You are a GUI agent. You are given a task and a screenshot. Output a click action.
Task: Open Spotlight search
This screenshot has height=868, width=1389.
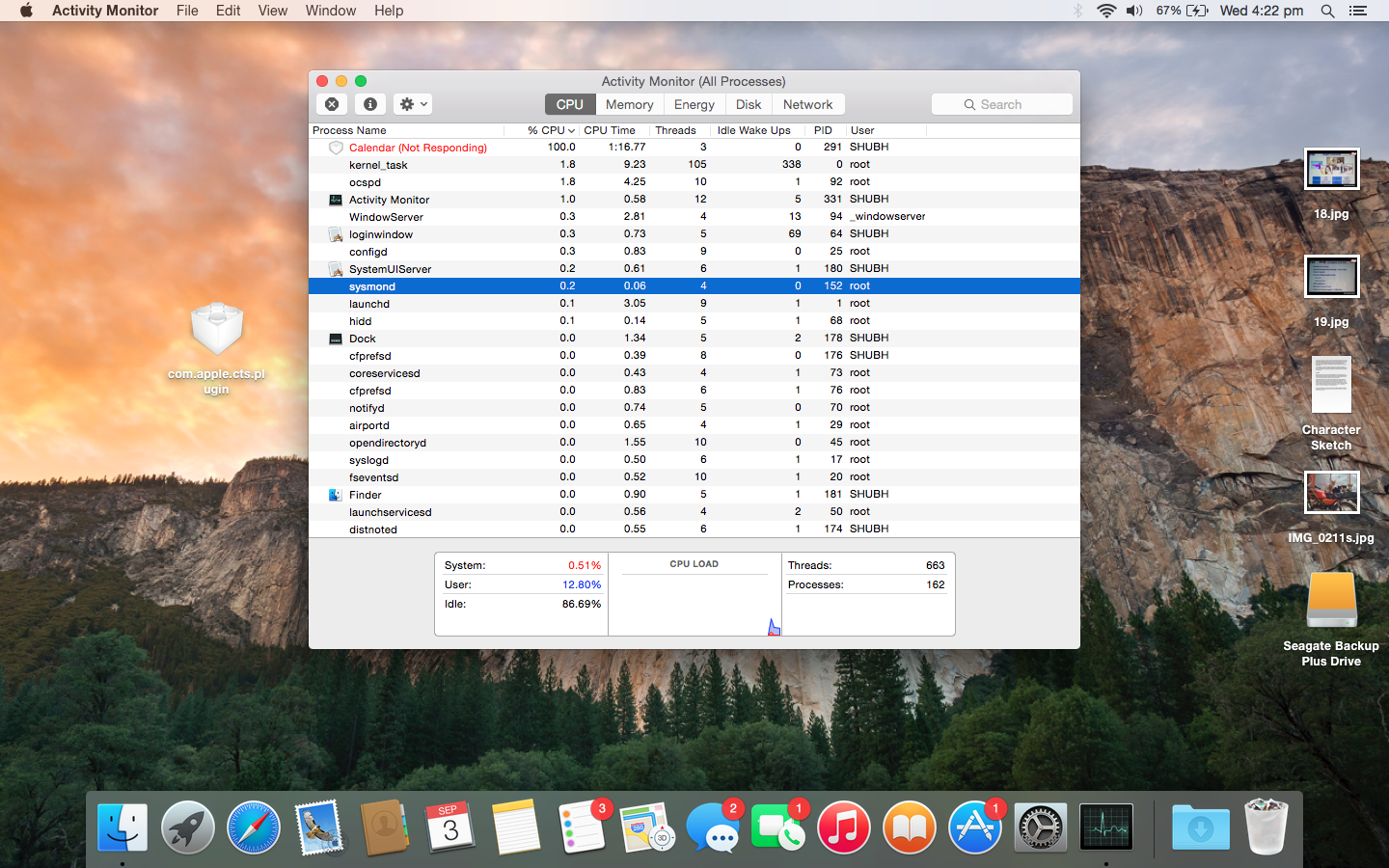(x=1327, y=11)
